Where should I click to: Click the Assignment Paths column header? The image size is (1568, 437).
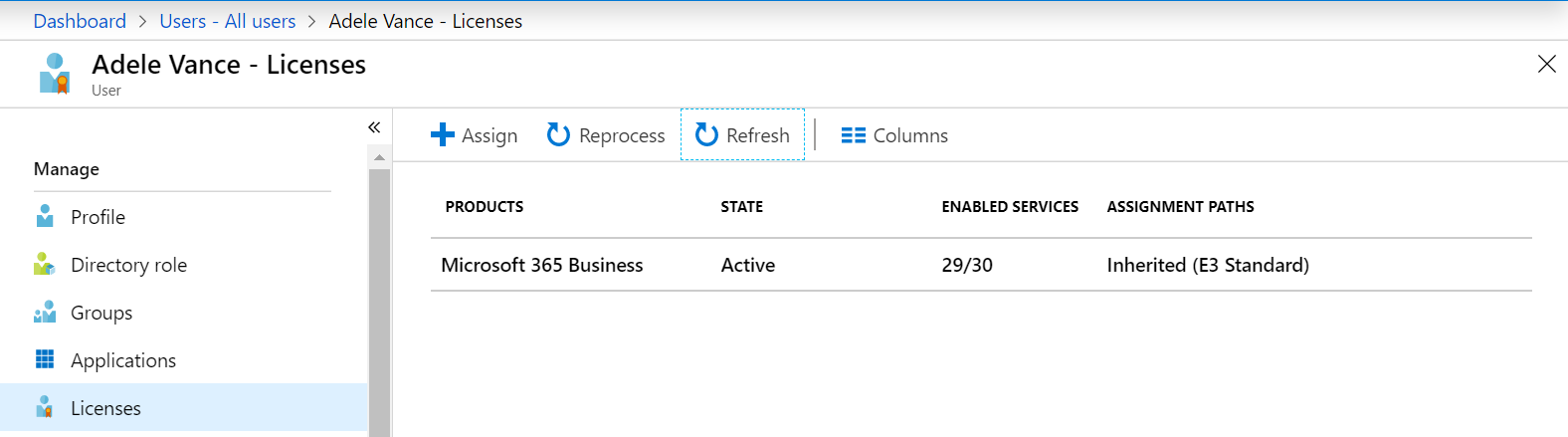(1181, 207)
